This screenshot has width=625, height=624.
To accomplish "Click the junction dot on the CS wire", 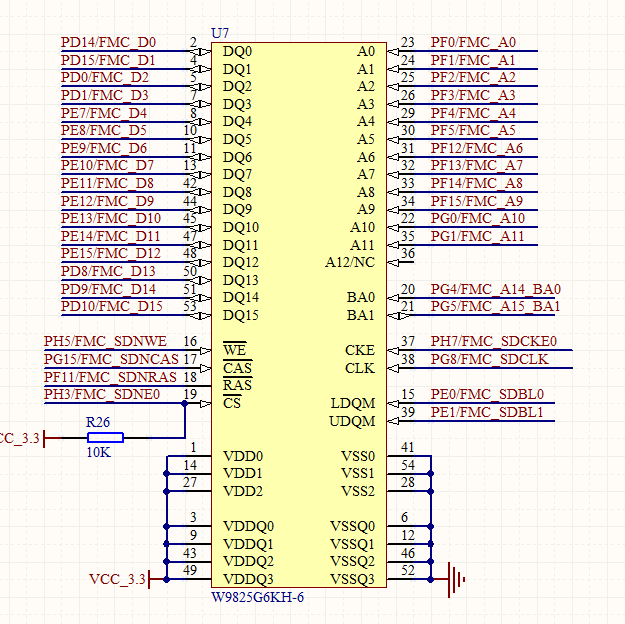I will pyautogui.click(x=185, y=404).
